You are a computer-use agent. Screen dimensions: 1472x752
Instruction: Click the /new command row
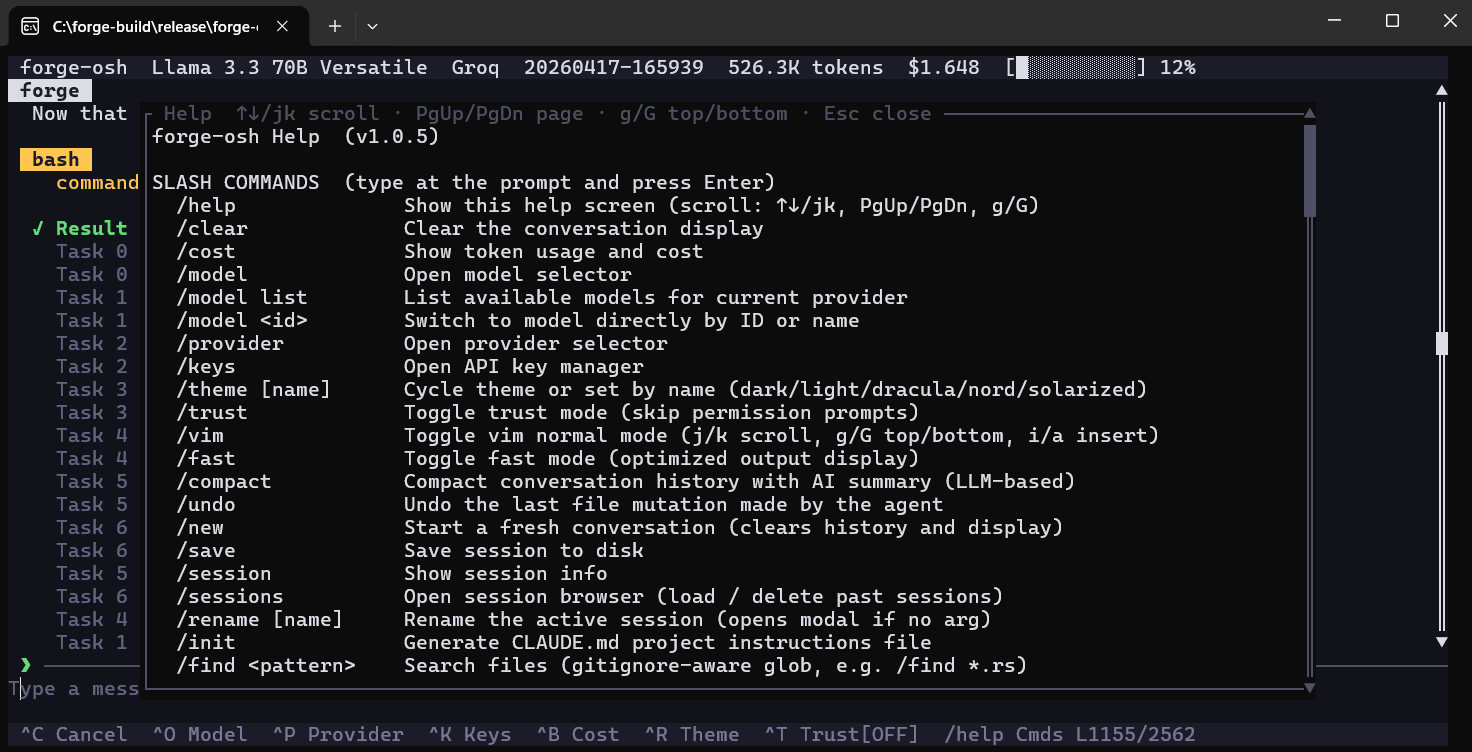[620, 528]
